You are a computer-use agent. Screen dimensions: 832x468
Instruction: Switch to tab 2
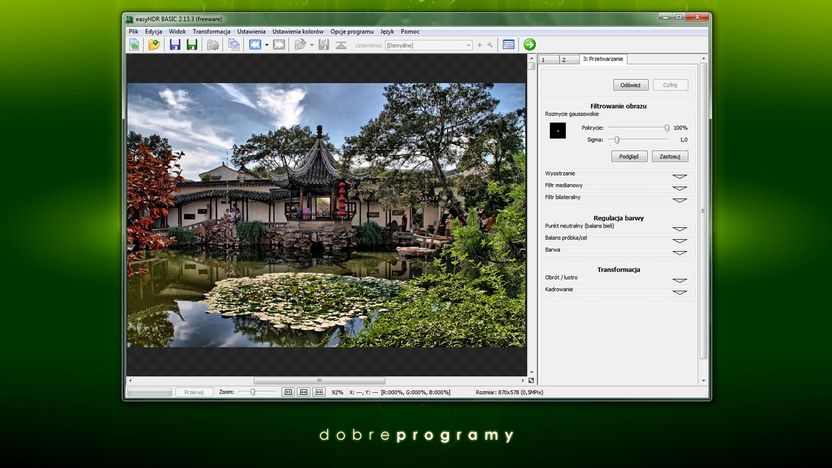(x=569, y=59)
